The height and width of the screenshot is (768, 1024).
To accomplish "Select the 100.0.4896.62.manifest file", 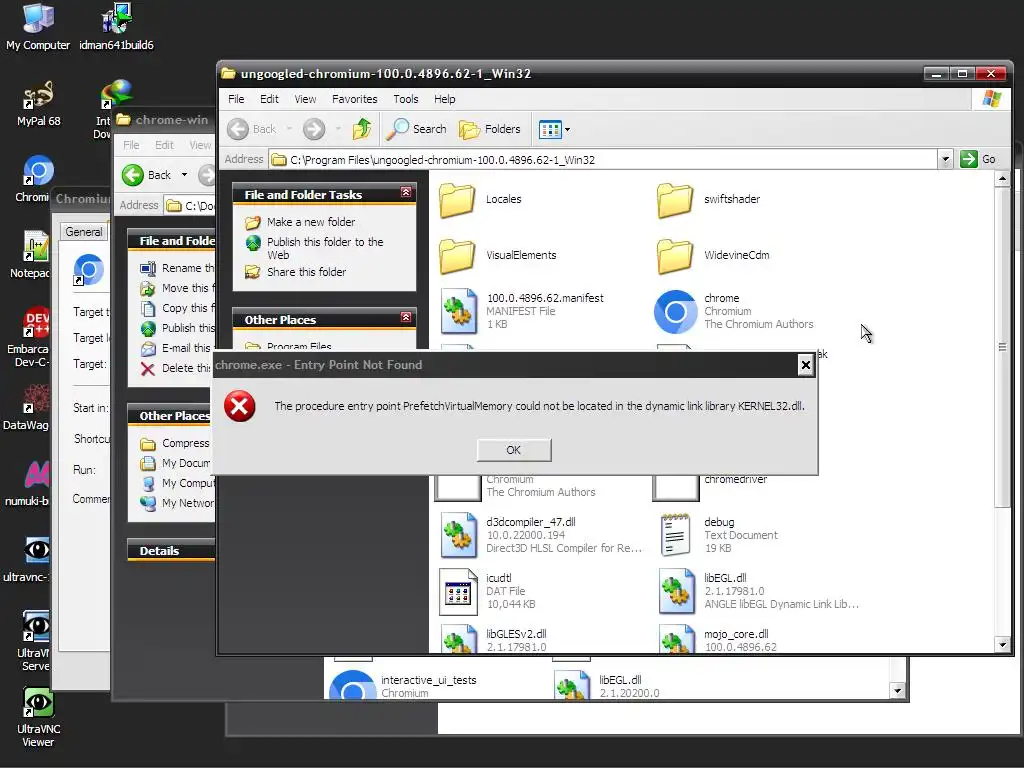I will point(522,311).
